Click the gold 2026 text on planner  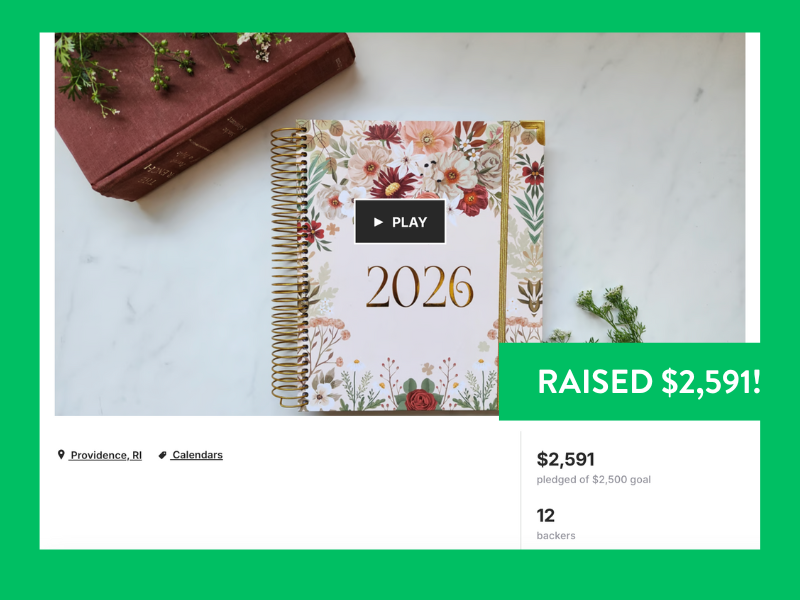[419, 286]
